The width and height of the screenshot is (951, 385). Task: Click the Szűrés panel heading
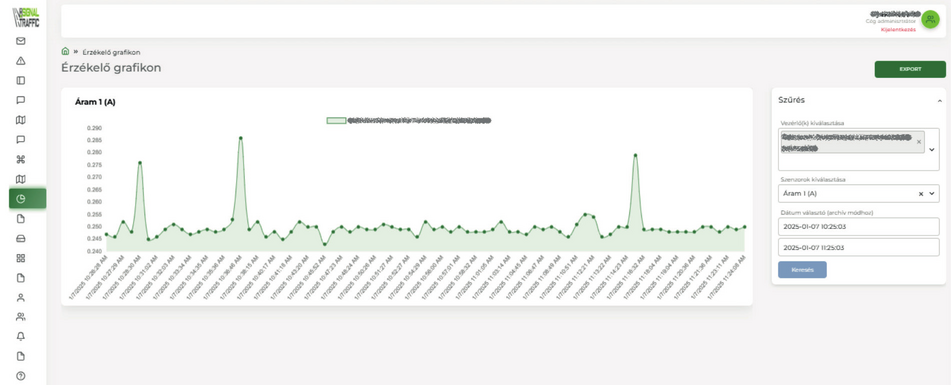[791, 100]
